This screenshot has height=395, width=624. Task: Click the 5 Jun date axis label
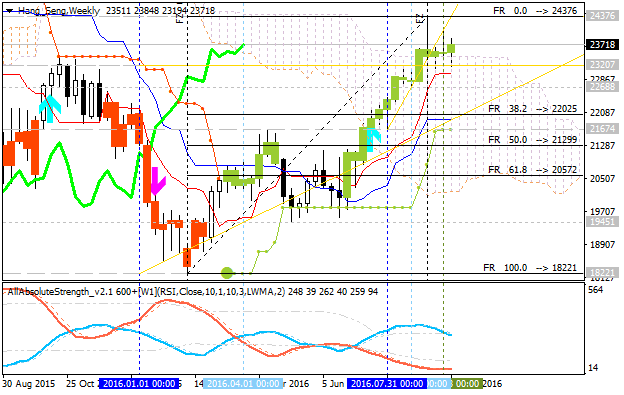[333, 384]
